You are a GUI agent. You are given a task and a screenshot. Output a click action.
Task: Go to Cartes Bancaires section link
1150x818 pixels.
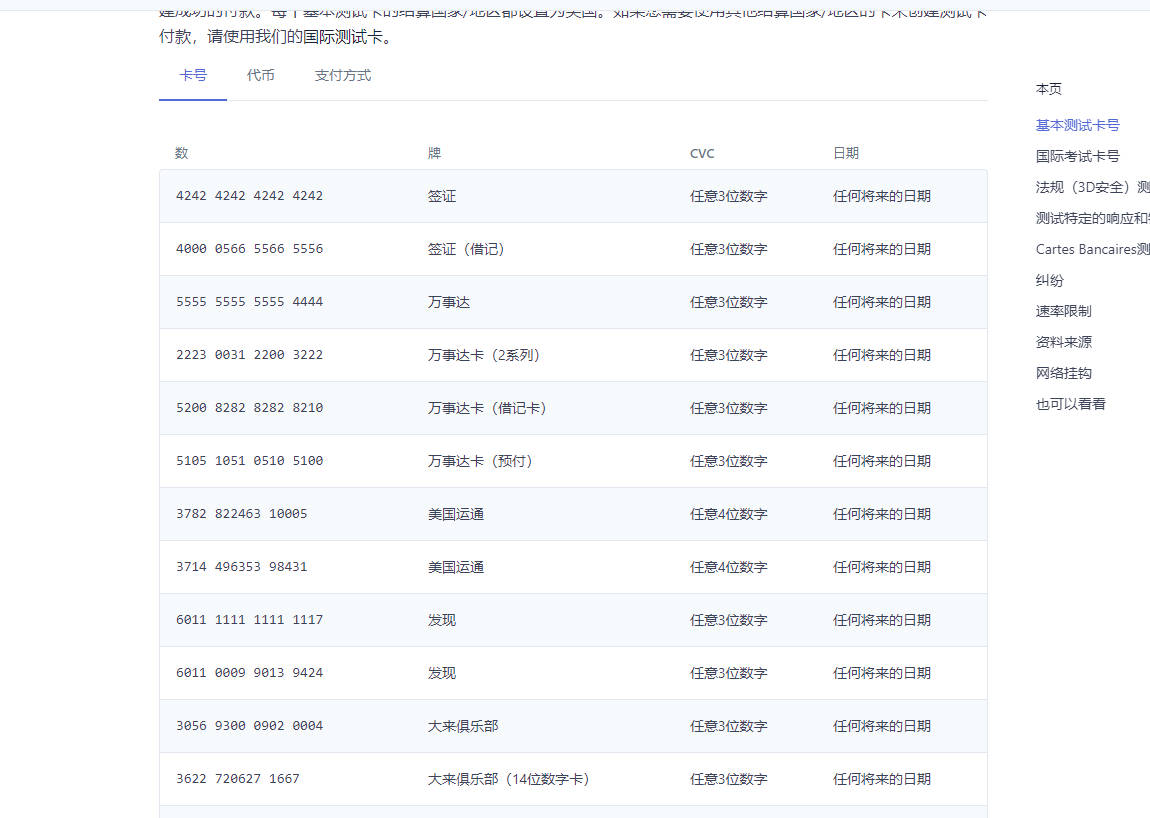tap(1093, 249)
